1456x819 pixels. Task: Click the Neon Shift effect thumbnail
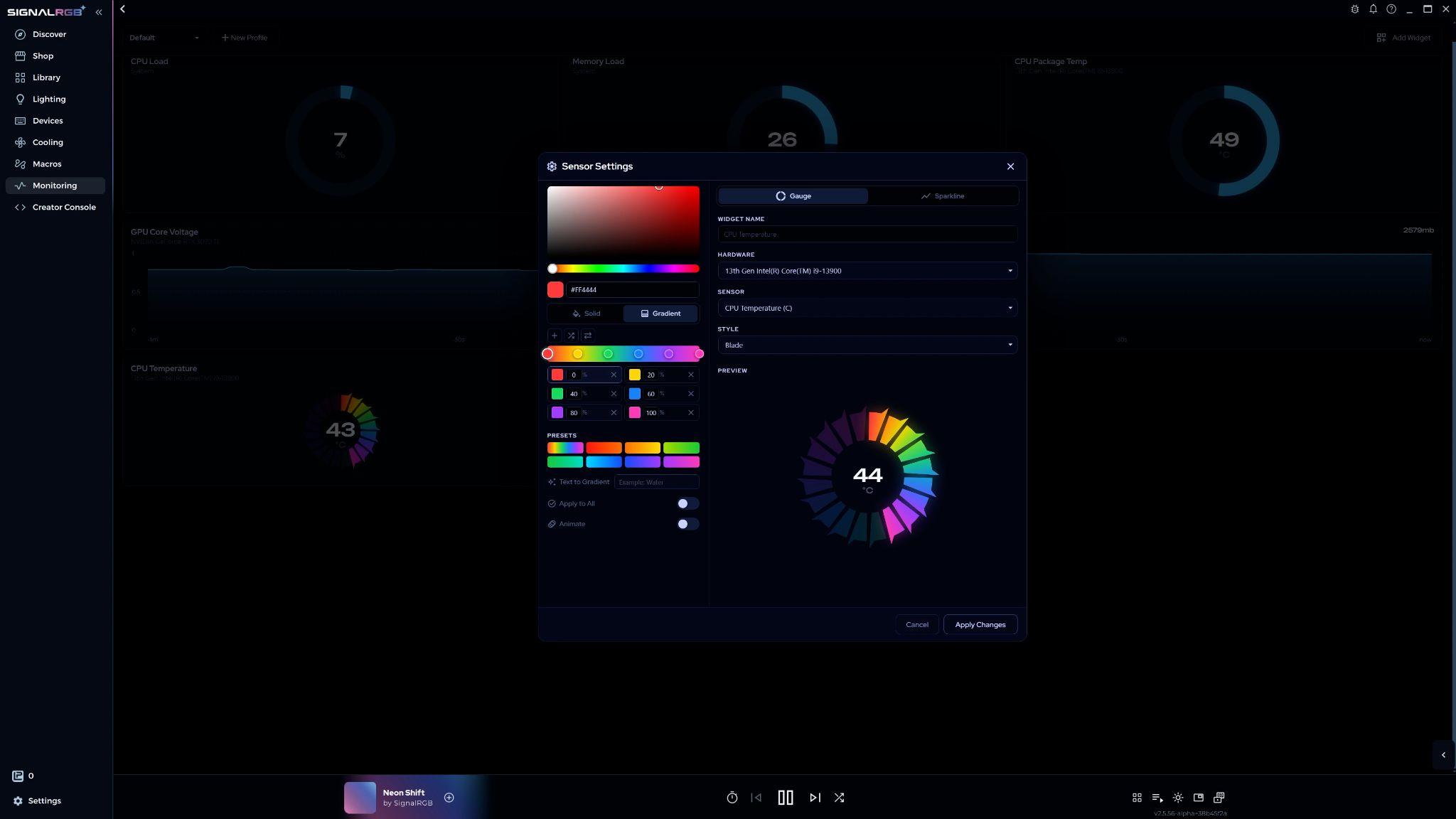pos(360,798)
